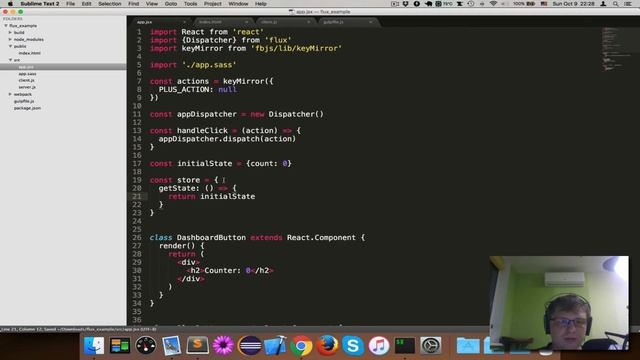Click the Wi-Fi status icon
The image size is (640, 360).
[493, 4]
